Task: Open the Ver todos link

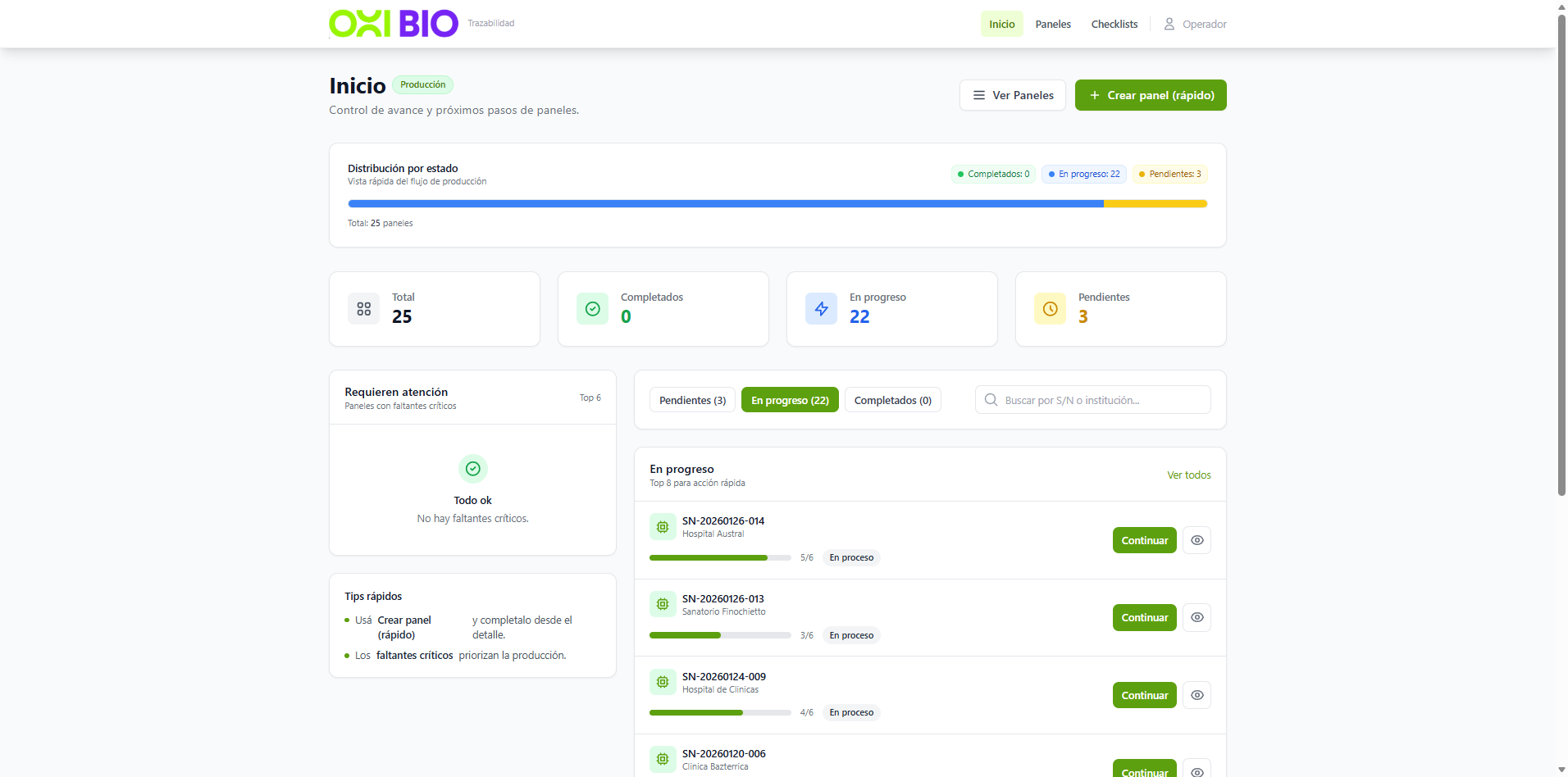Action: point(1189,475)
